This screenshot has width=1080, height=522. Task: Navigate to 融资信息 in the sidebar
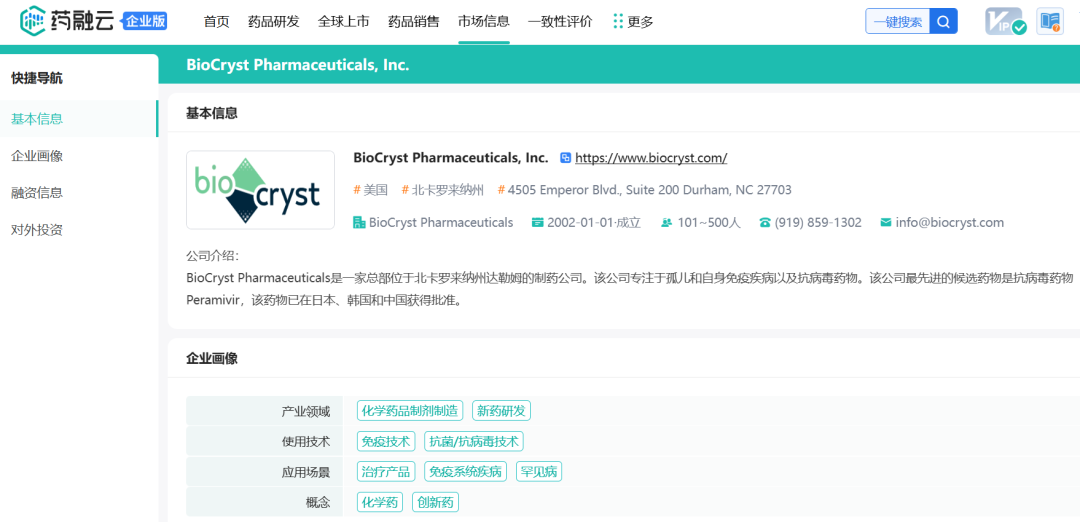(37, 193)
